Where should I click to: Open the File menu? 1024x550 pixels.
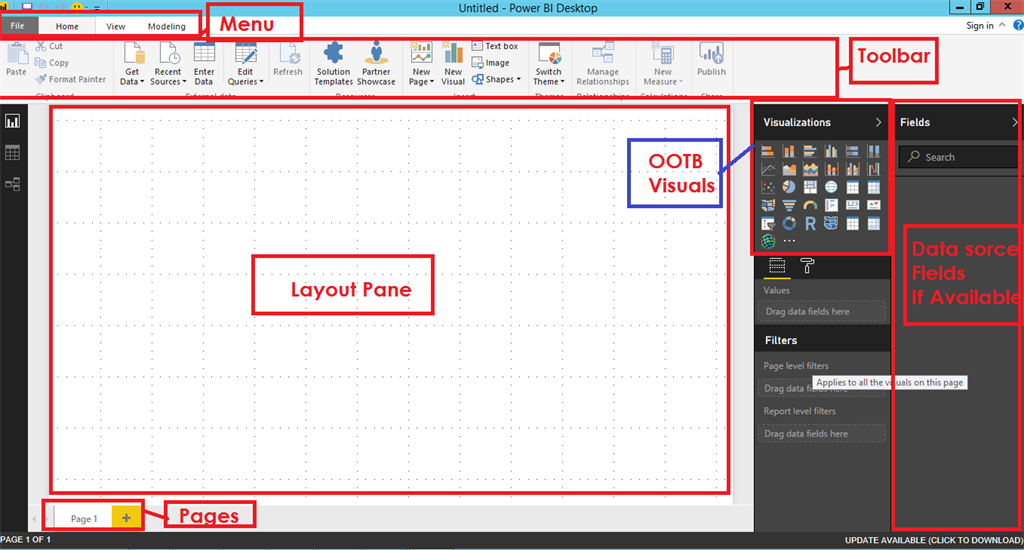click(x=18, y=26)
